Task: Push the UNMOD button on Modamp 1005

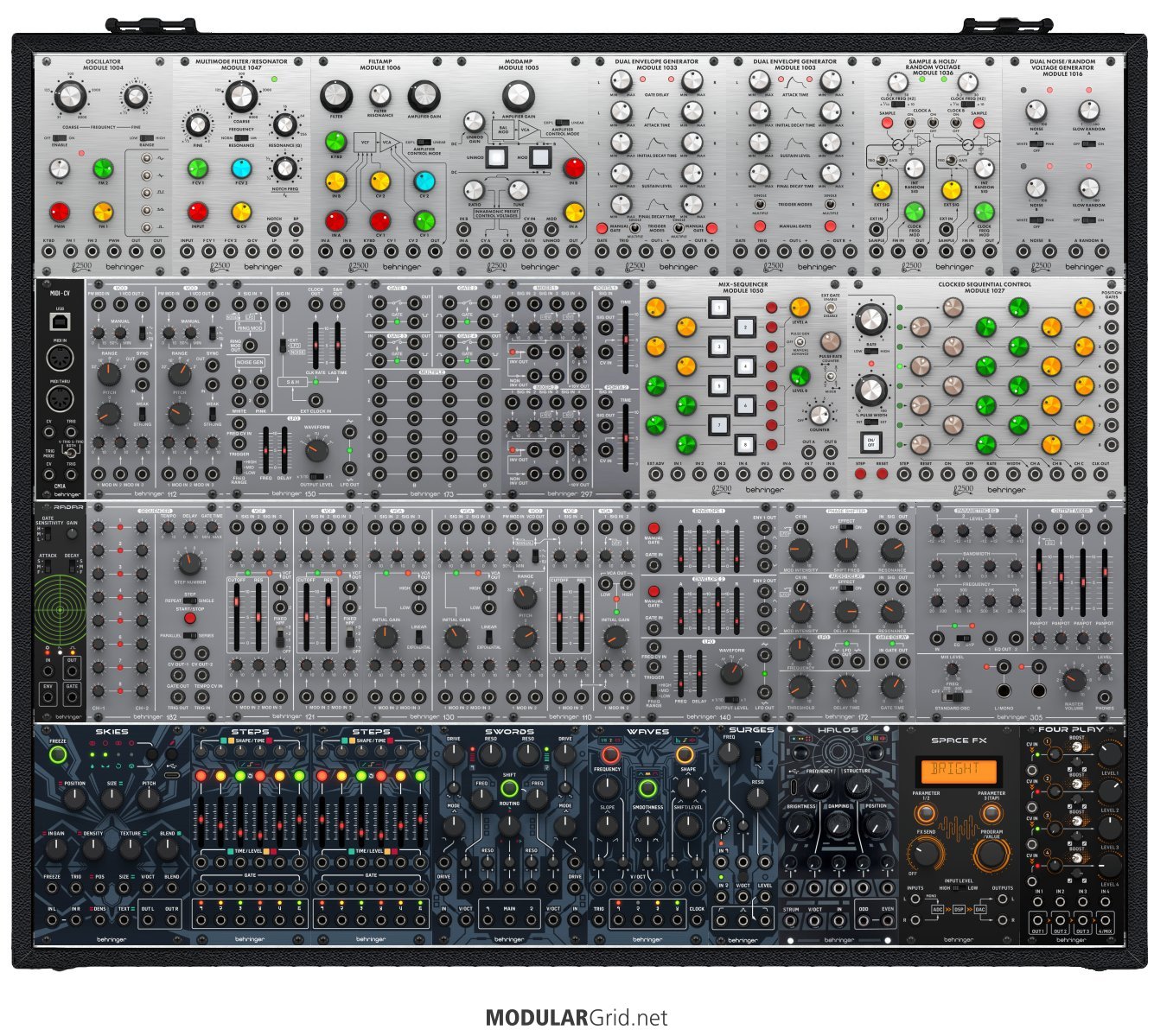Action: 496,158
